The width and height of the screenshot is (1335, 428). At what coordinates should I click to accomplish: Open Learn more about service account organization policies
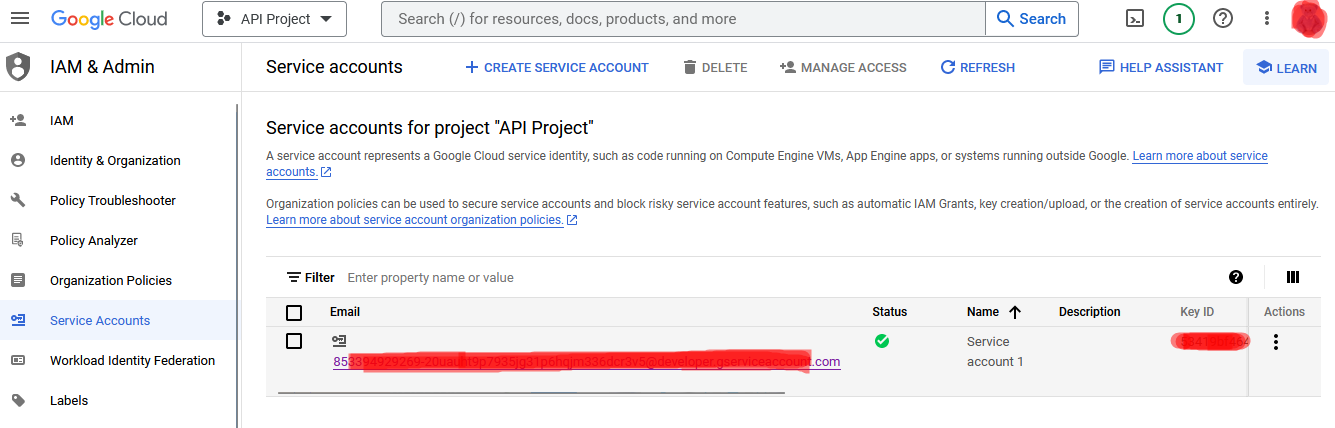(x=414, y=220)
